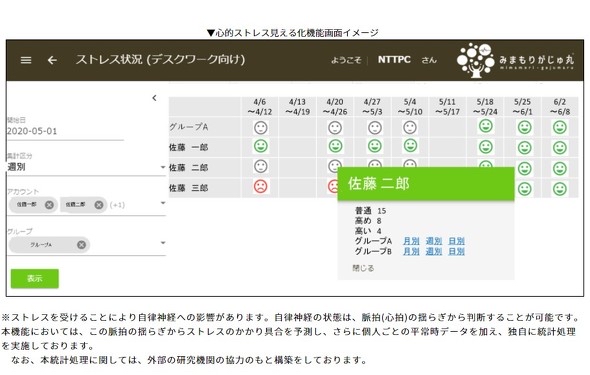The height and width of the screenshot is (375, 590).
Task: Click 佐藤 二郎 green face for 5/25~6/1
Action: 524,169
